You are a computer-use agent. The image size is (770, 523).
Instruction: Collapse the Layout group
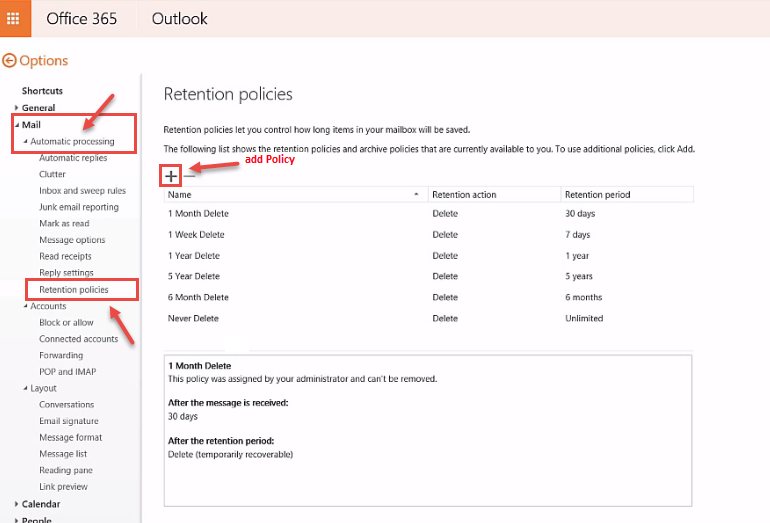(26, 388)
